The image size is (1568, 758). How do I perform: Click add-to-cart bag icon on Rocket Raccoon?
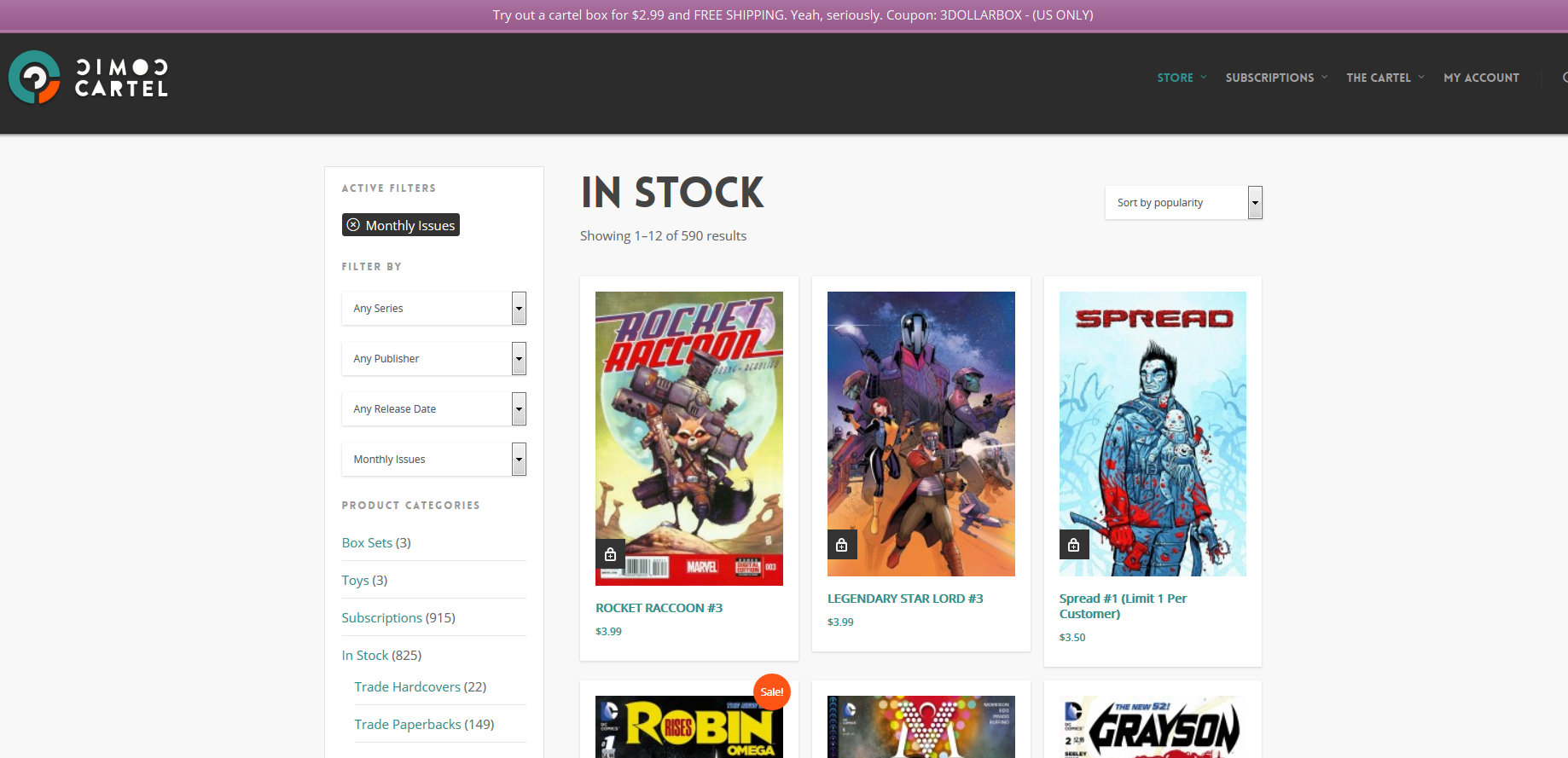tap(610, 554)
